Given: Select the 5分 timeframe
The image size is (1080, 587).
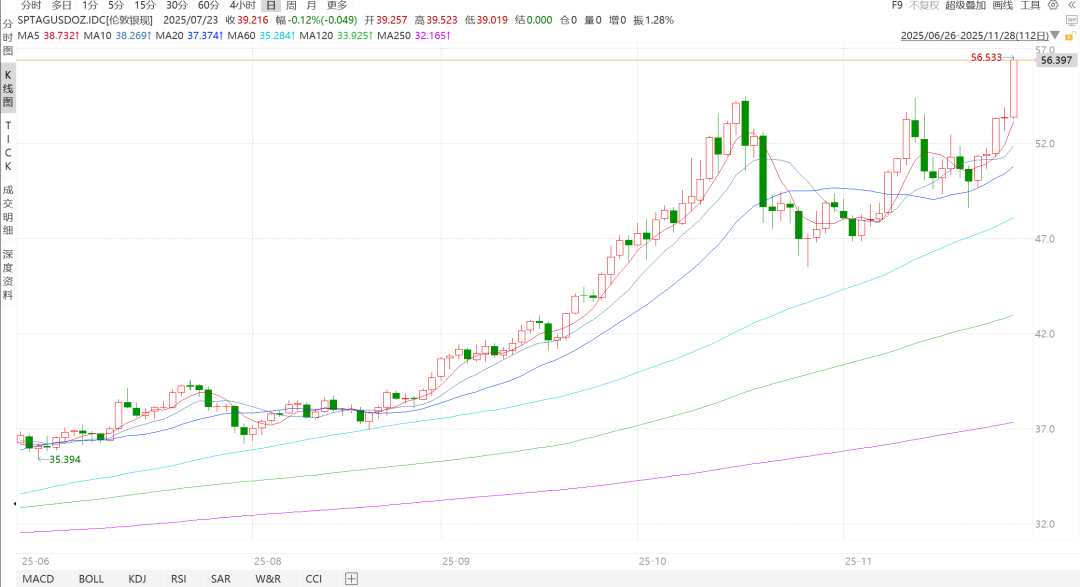Looking at the screenshot, I should pos(116,6).
